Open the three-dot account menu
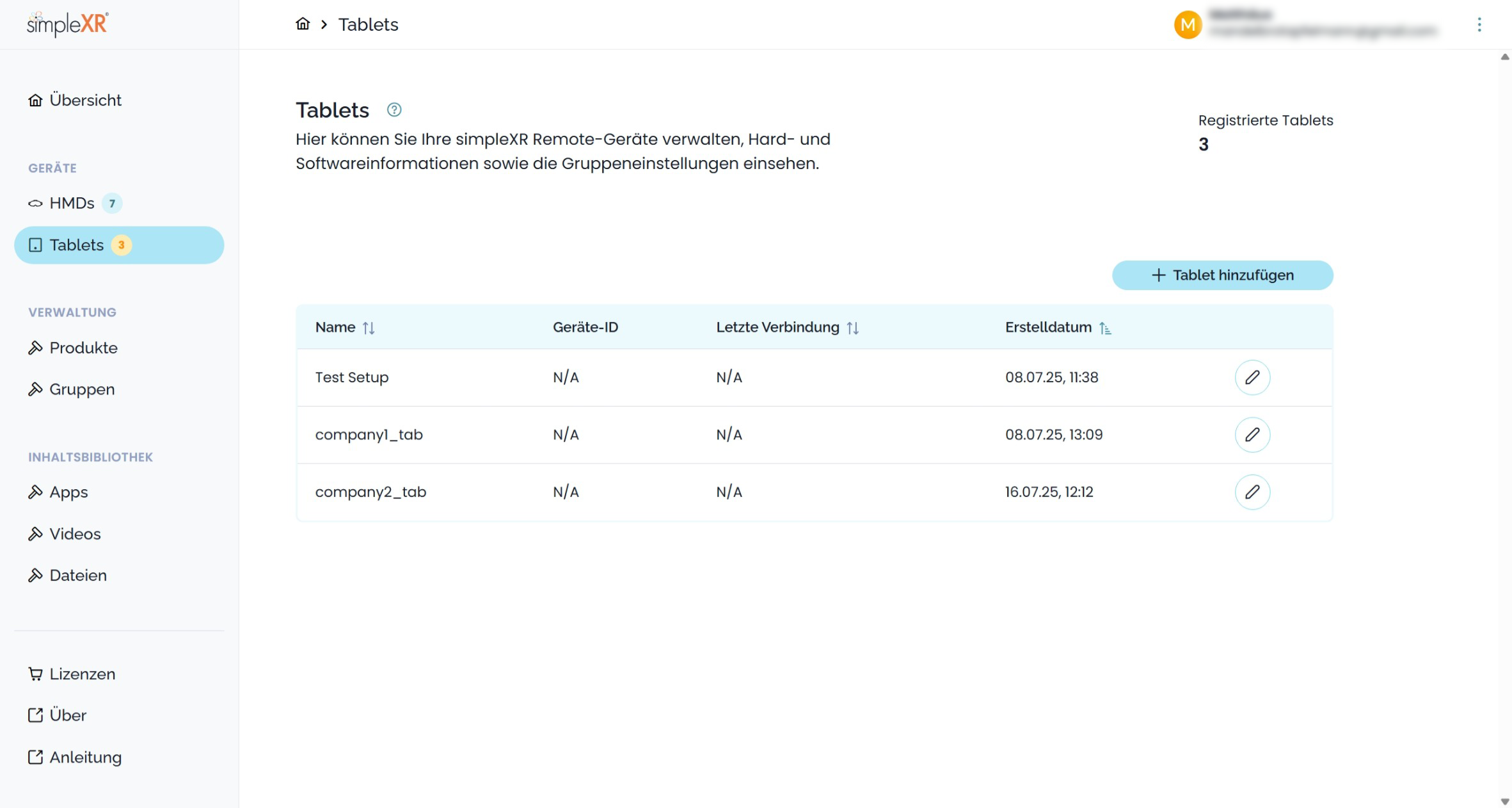This screenshot has height=808, width=1512. pos(1479,25)
